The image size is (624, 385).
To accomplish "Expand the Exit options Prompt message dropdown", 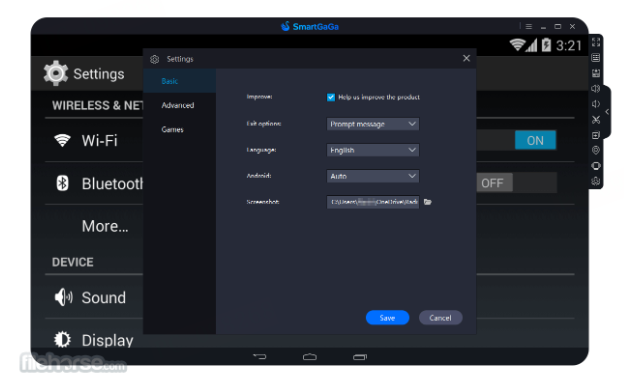I will (x=372, y=124).
